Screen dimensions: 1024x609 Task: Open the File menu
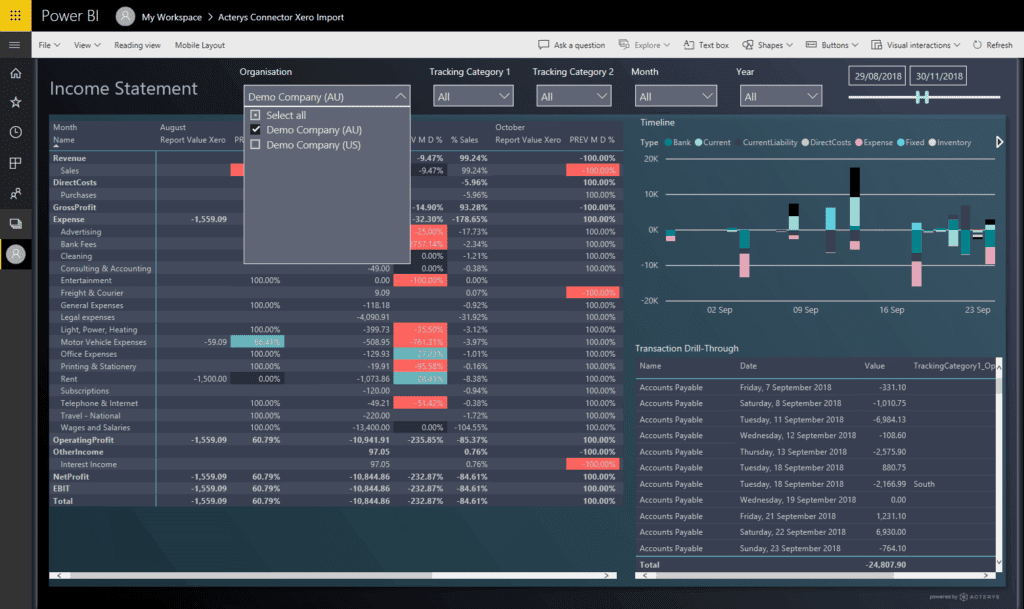pyautogui.click(x=48, y=45)
